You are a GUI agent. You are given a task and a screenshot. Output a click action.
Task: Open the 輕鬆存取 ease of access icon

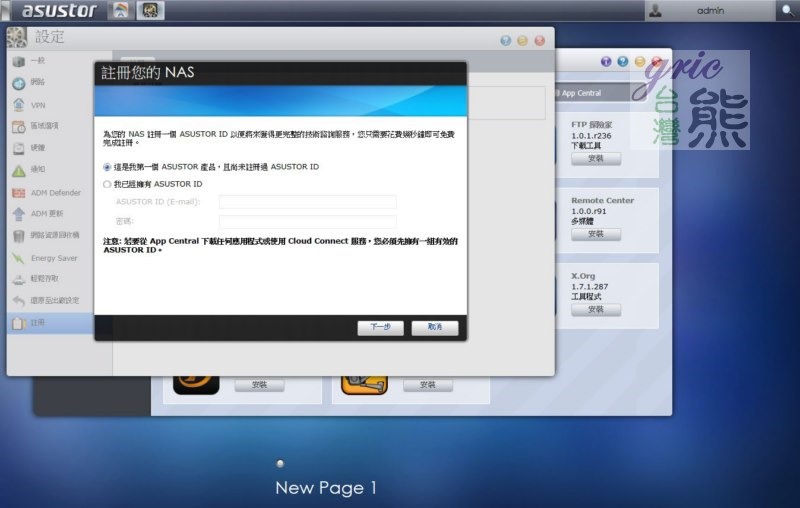coord(18,279)
